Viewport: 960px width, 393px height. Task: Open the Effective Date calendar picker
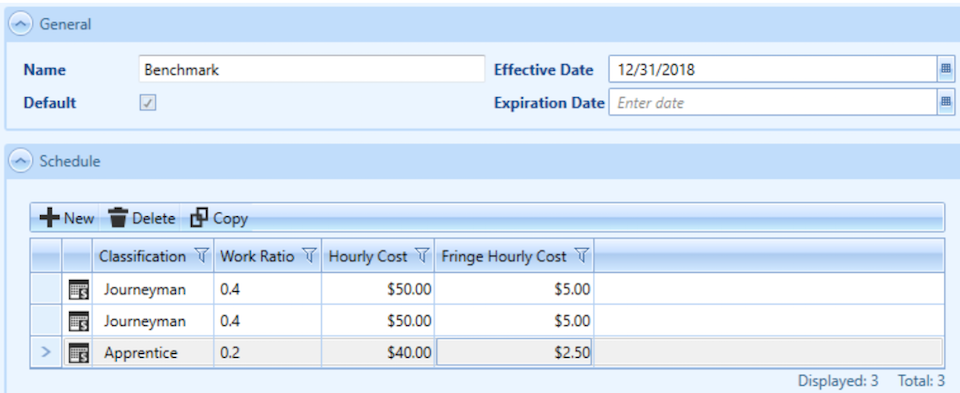[x=946, y=70]
